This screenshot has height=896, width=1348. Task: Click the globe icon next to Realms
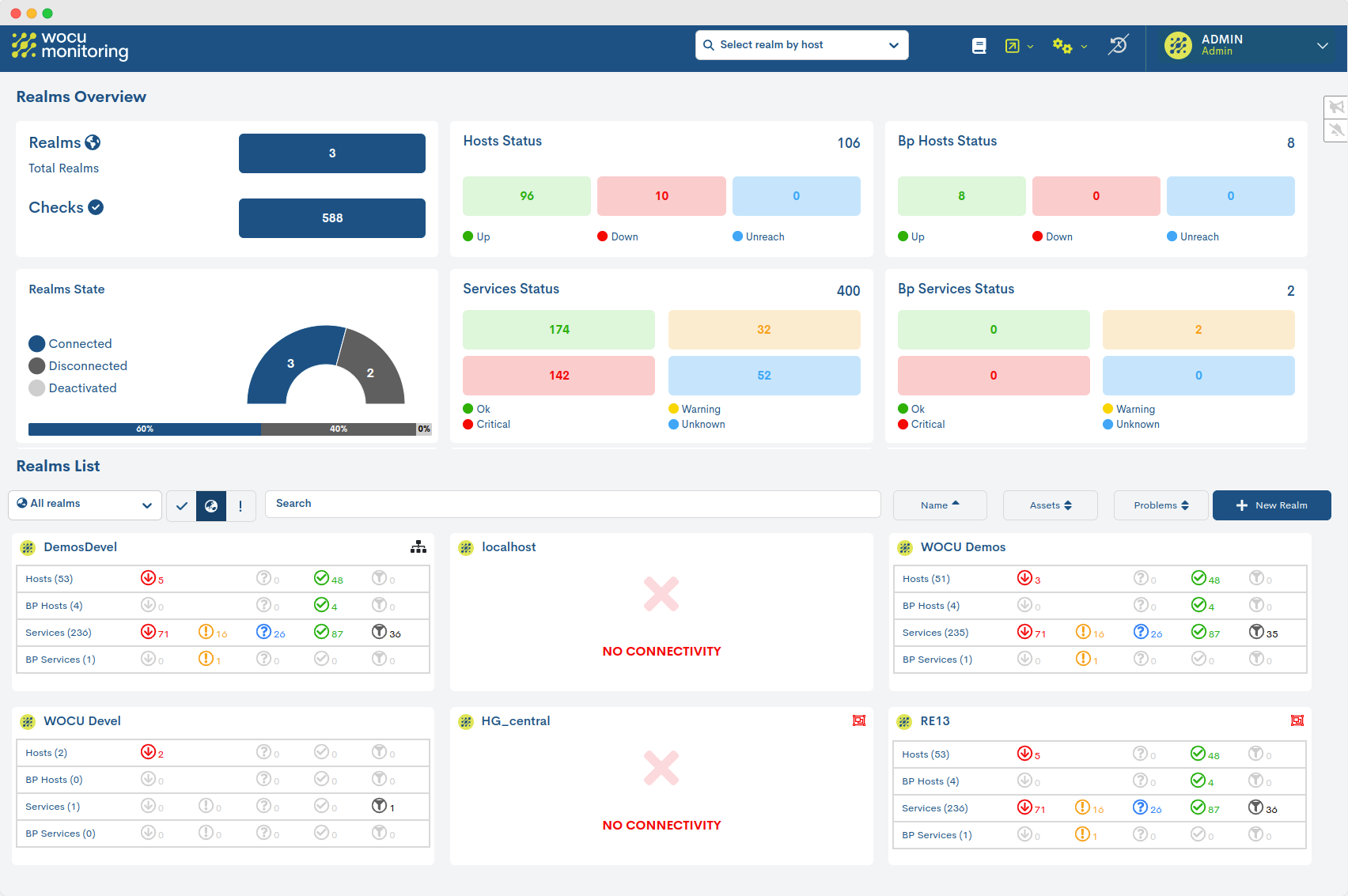93,142
